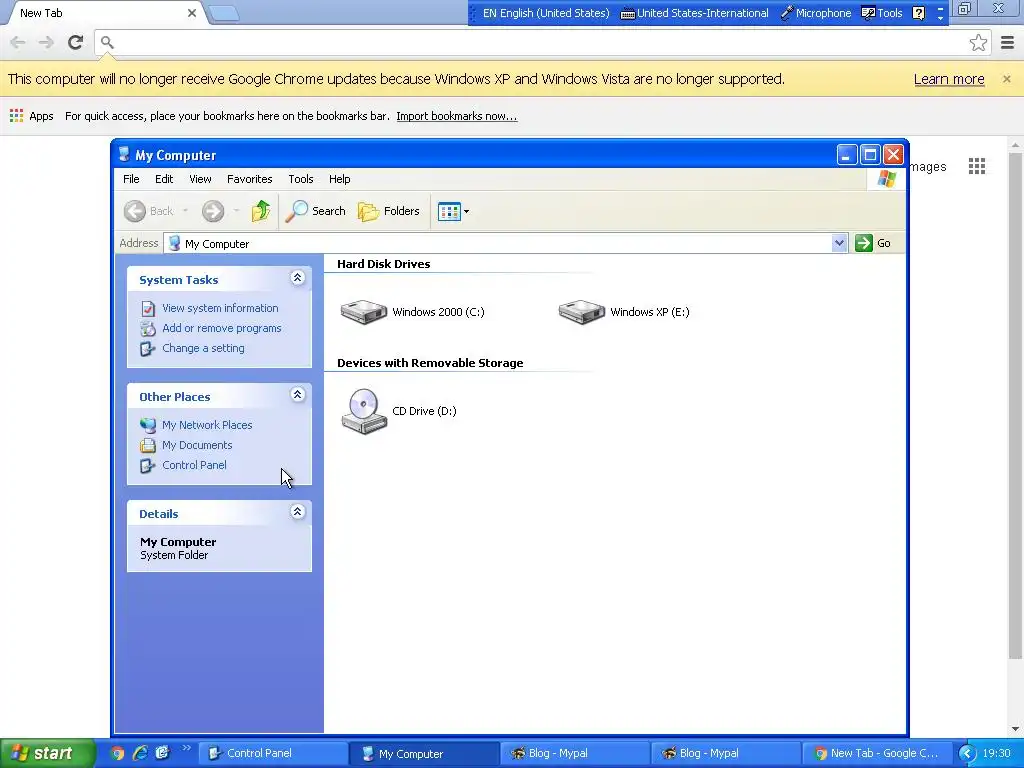Launch Chrome from Quick Launch

pos(118,753)
